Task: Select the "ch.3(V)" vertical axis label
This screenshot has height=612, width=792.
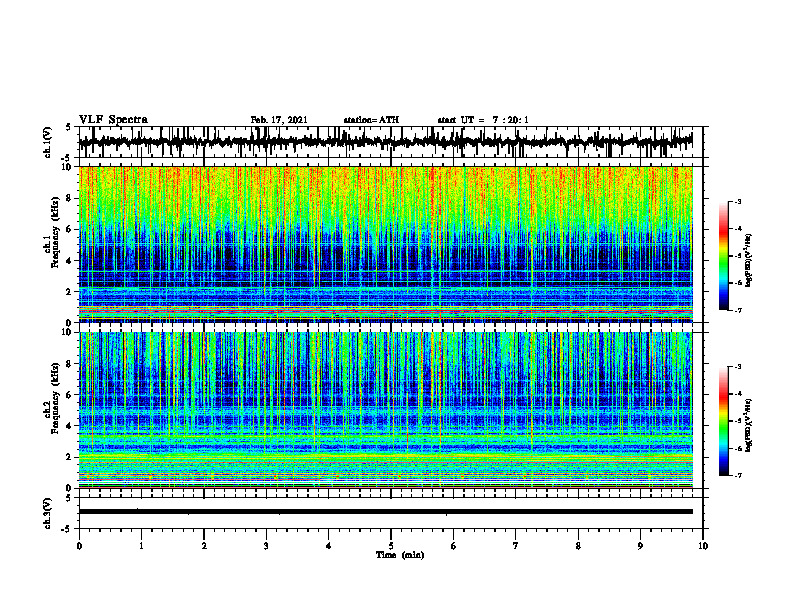Action: click(x=48, y=514)
